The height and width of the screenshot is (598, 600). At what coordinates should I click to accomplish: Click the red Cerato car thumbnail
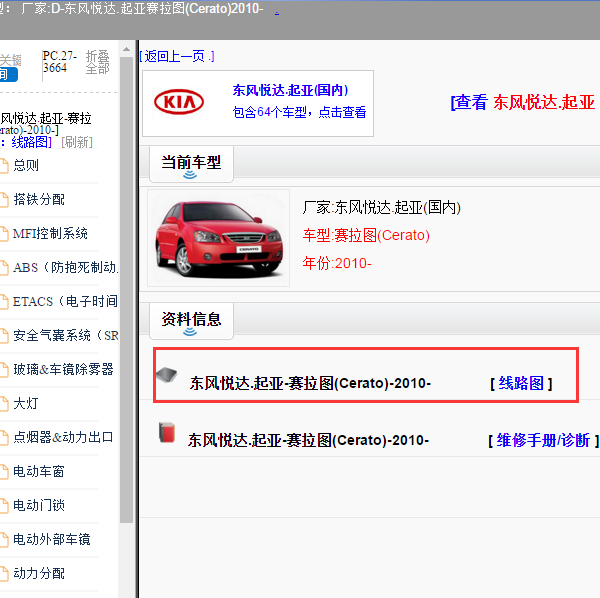point(218,238)
